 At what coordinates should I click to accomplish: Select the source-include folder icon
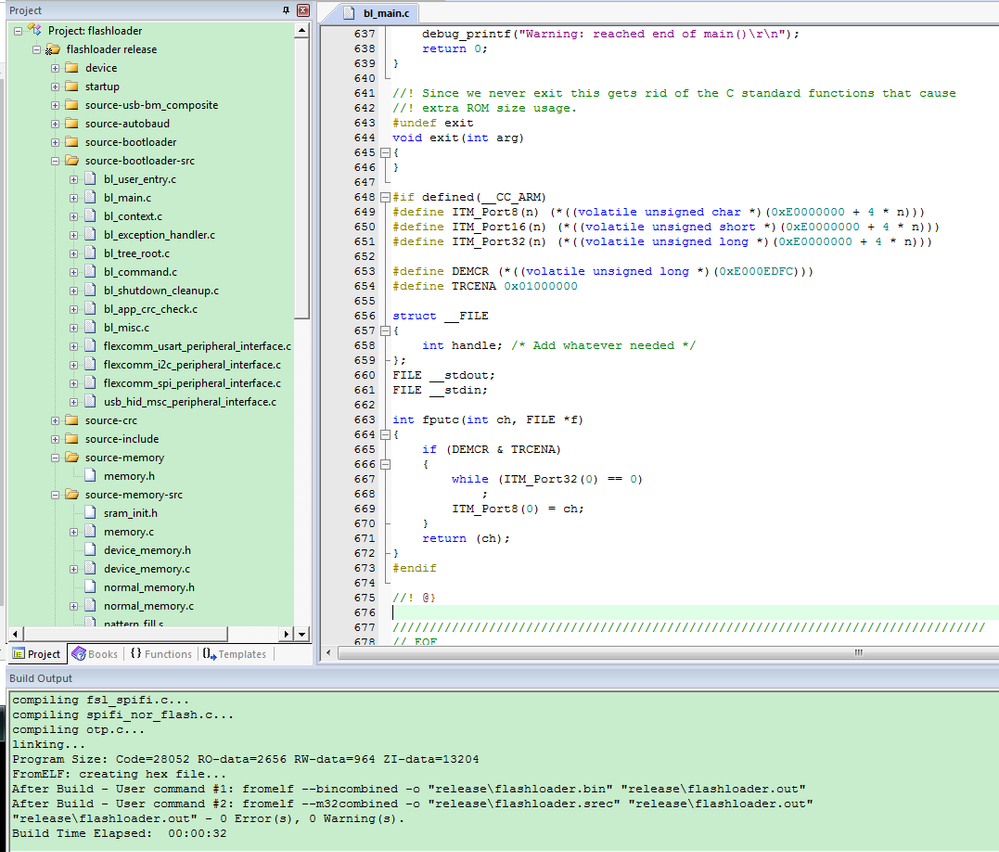click(x=72, y=439)
